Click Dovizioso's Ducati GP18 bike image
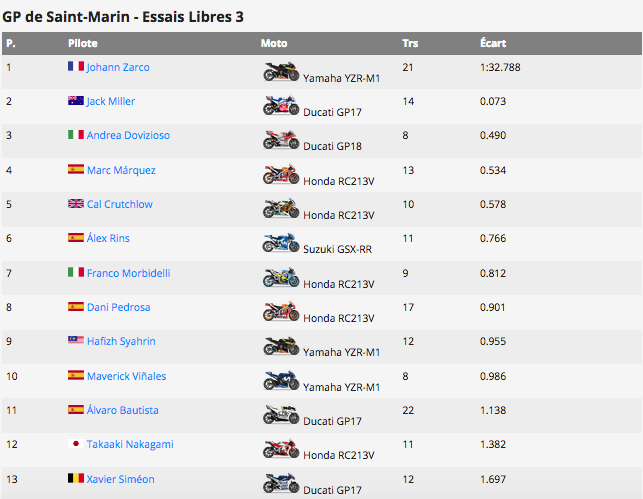Screen dimensions: 643x499 [x=281, y=140]
